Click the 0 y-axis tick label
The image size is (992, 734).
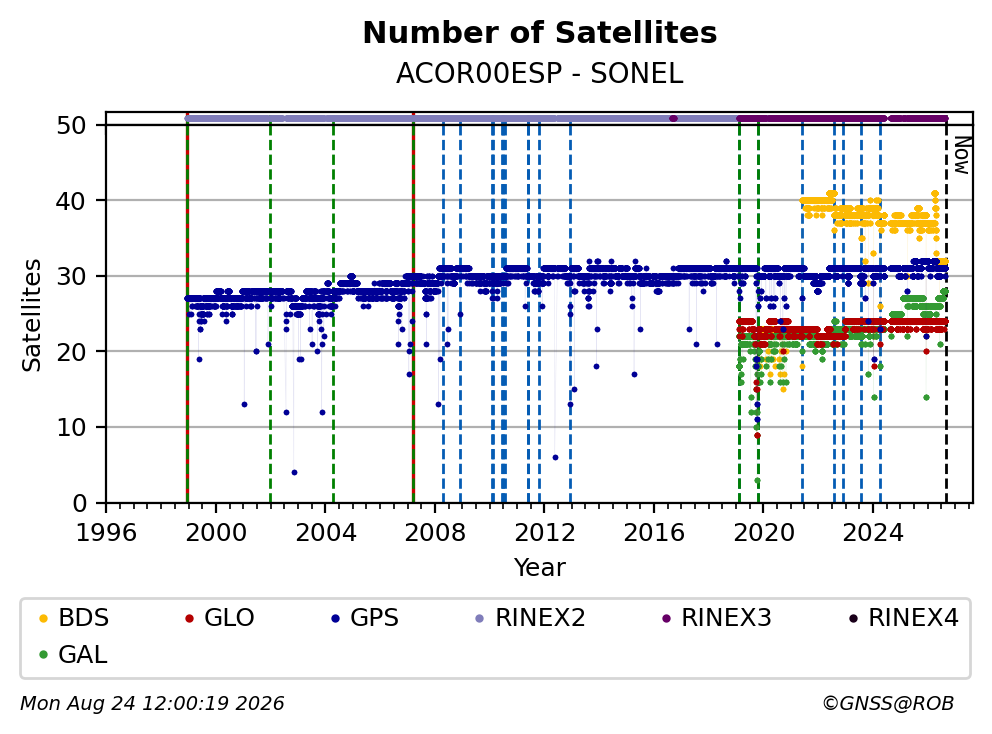(79, 503)
